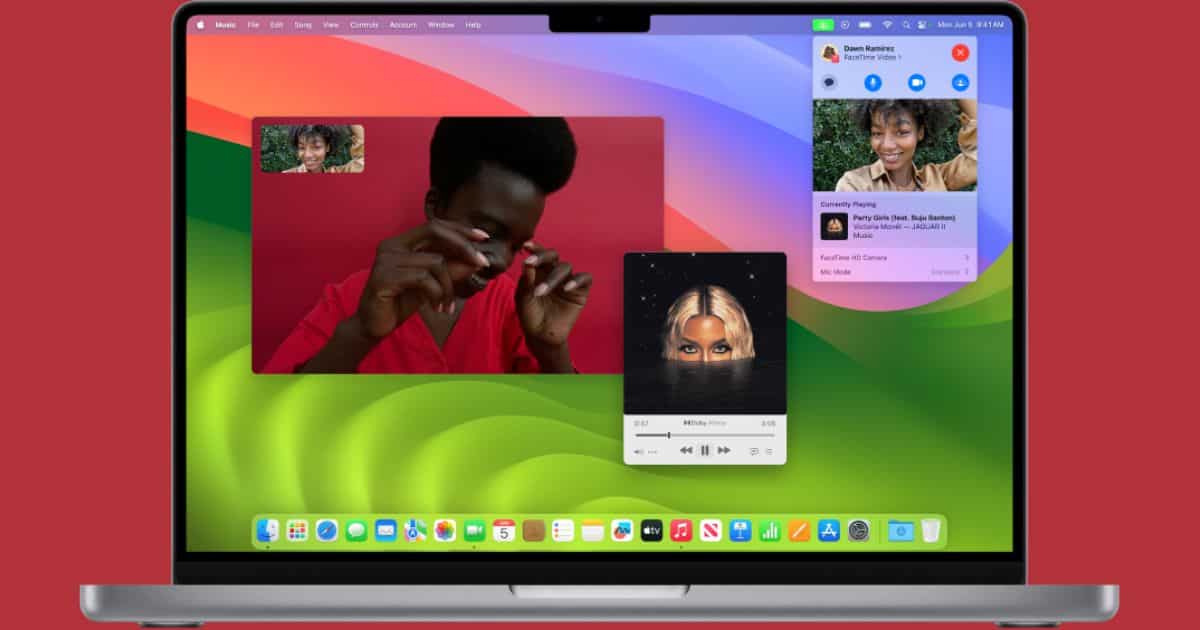
Task: Go back to previous track in MiniPlayer
Action: pyautogui.click(x=686, y=451)
